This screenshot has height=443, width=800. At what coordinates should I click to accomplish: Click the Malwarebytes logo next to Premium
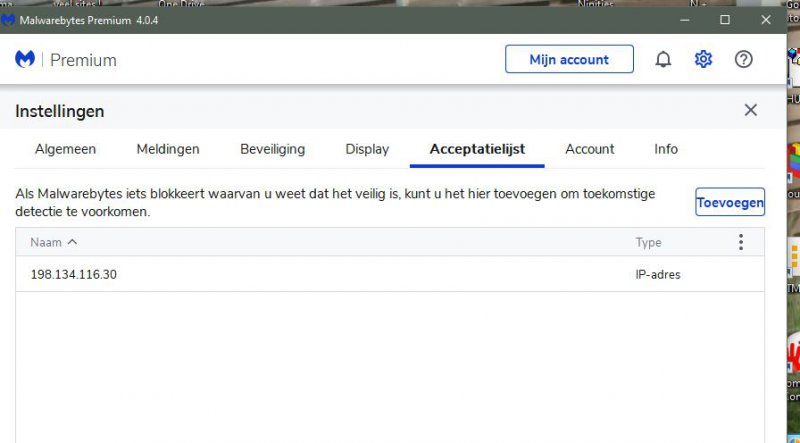(25, 59)
